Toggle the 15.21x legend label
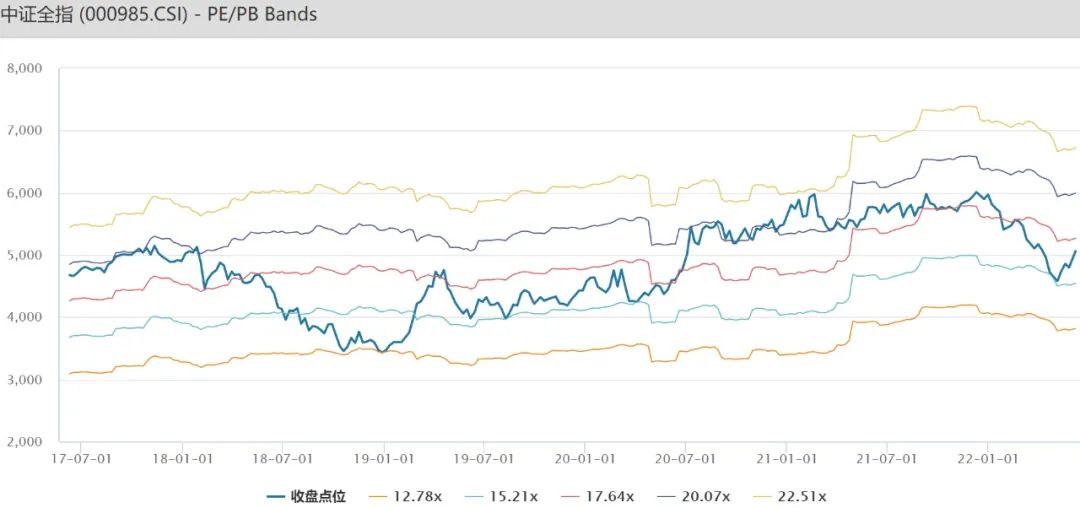This screenshot has height=508, width=1080. click(513, 496)
